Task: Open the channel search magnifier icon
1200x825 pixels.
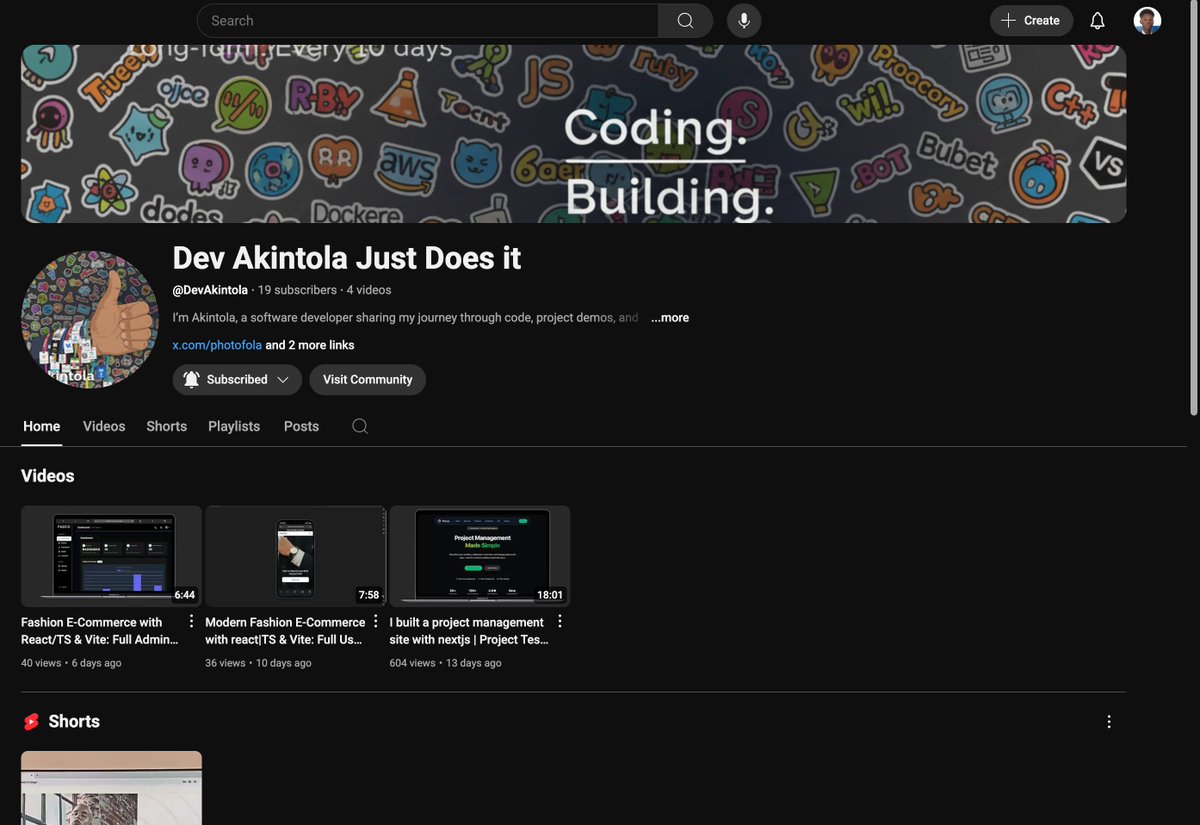Action: [360, 426]
